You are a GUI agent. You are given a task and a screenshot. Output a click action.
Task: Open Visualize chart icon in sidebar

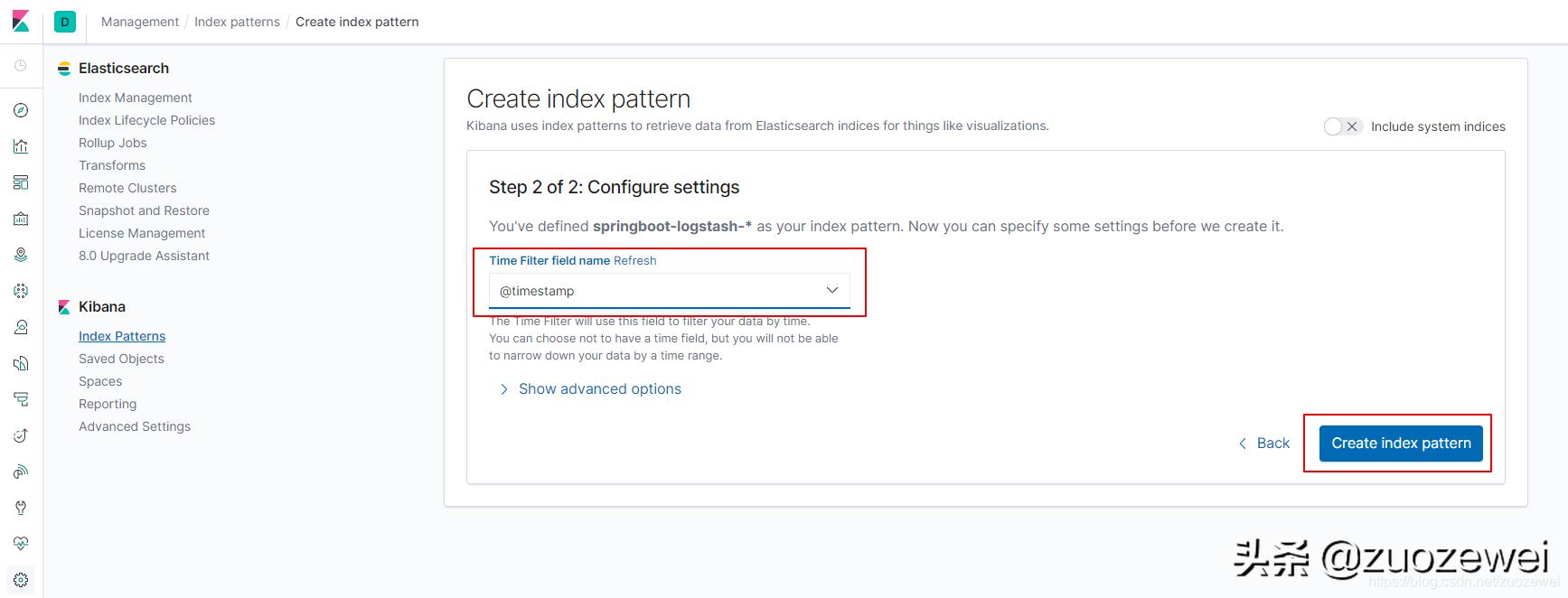click(x=21, y=146)
